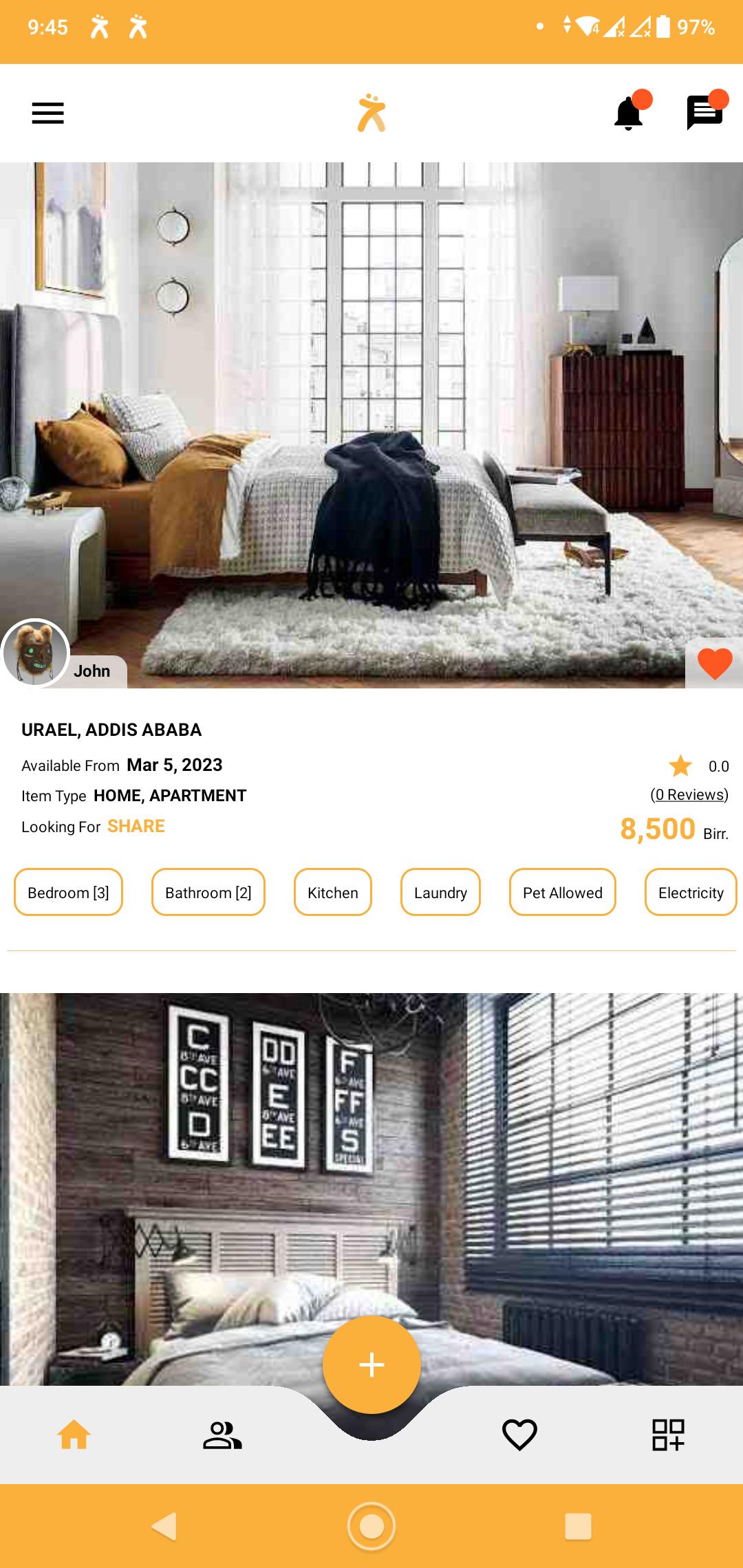Tap the orange plus add button
This screenshot has height=1568, width=743.
[x=371, y=1365]
